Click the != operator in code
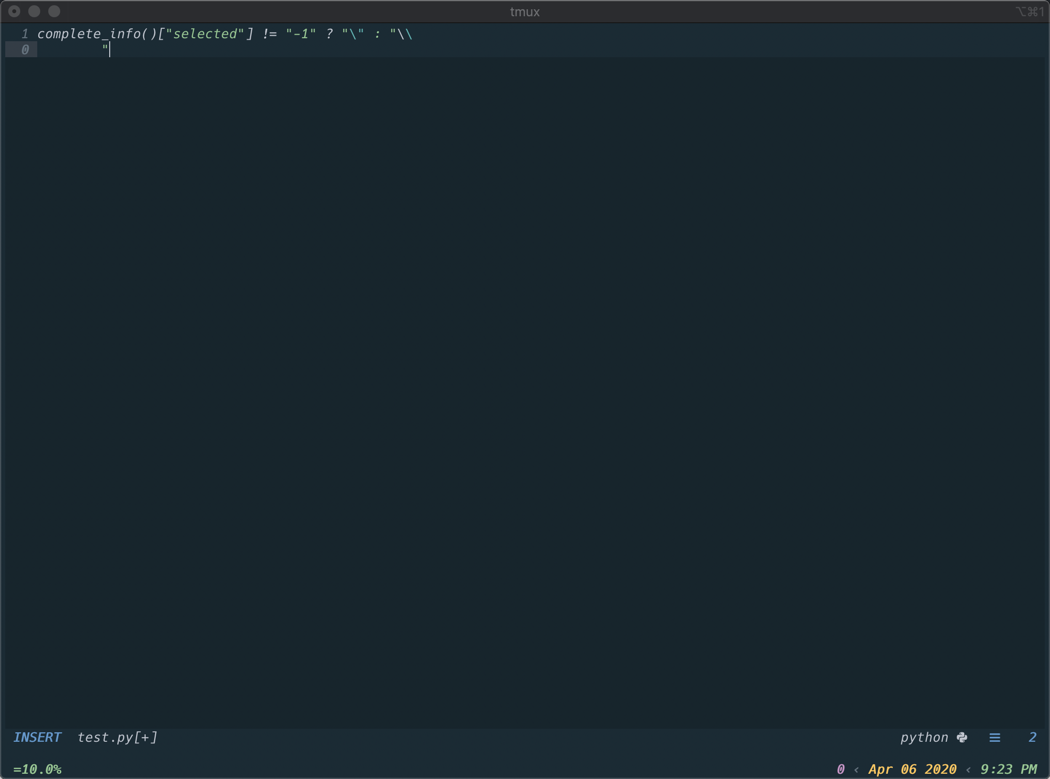The height and width of the screenshot is (779, 1050). (x=269, y=33)
